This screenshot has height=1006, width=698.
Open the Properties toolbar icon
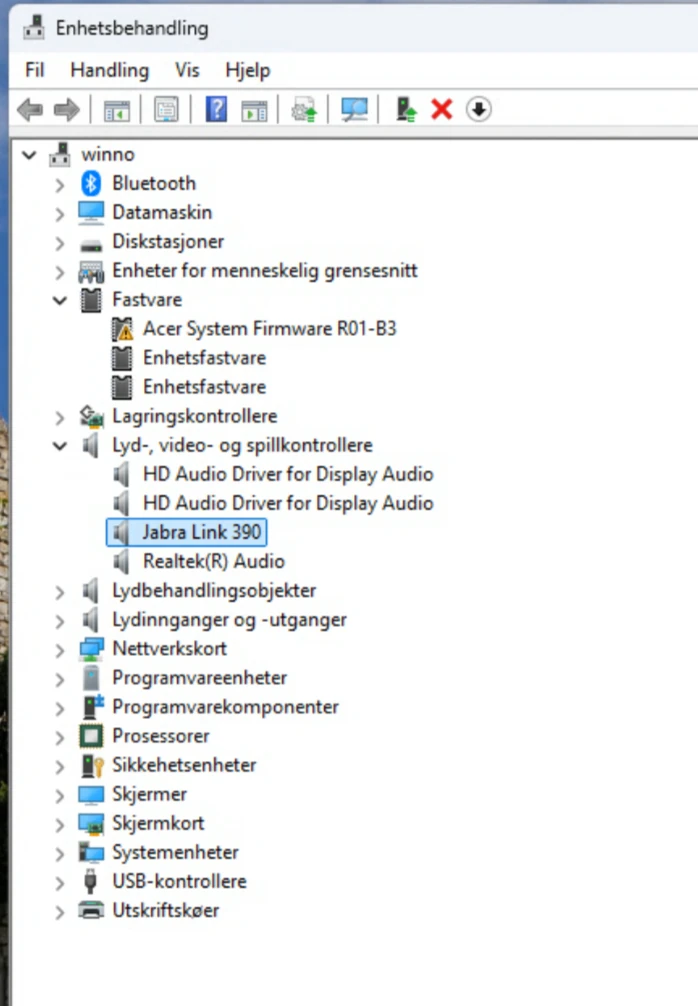(166, 110)
